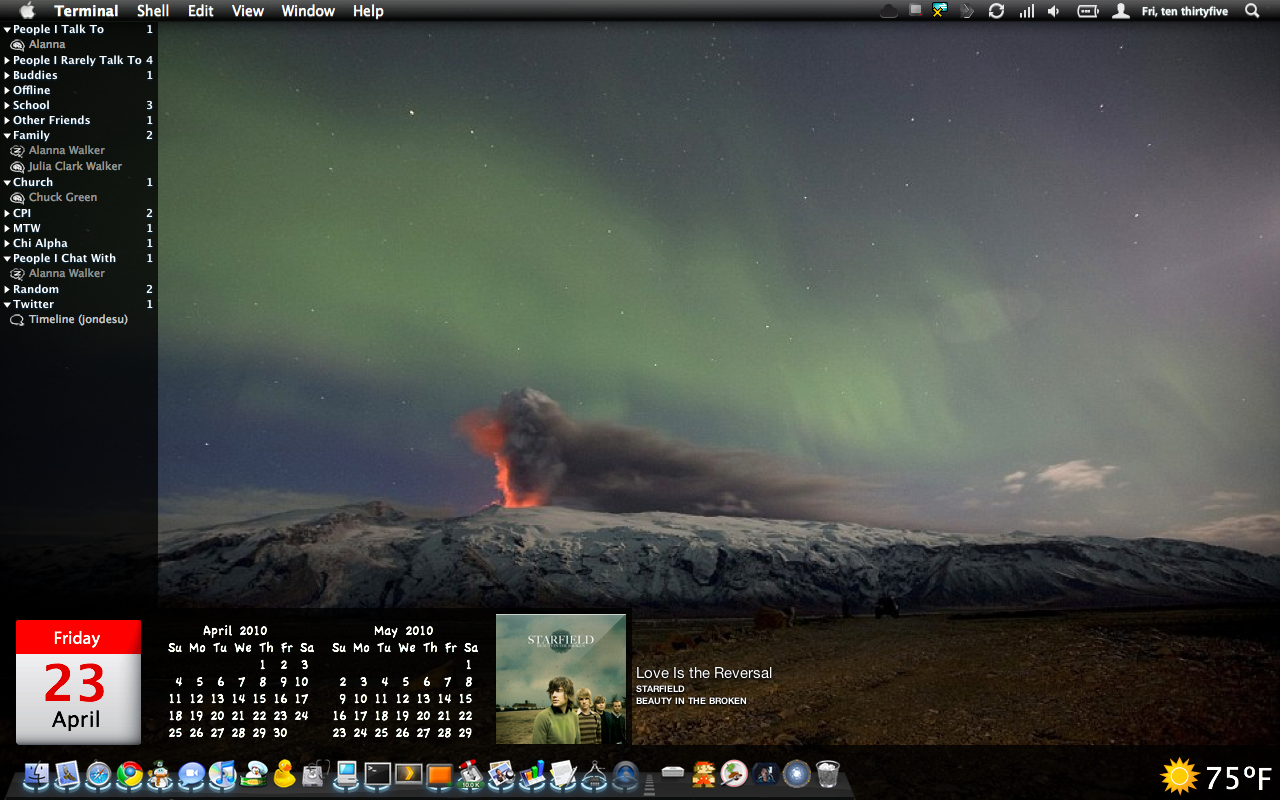Open the Terminal icon in dock
This screenshot has width=1280, height=800.
[377, 774]
